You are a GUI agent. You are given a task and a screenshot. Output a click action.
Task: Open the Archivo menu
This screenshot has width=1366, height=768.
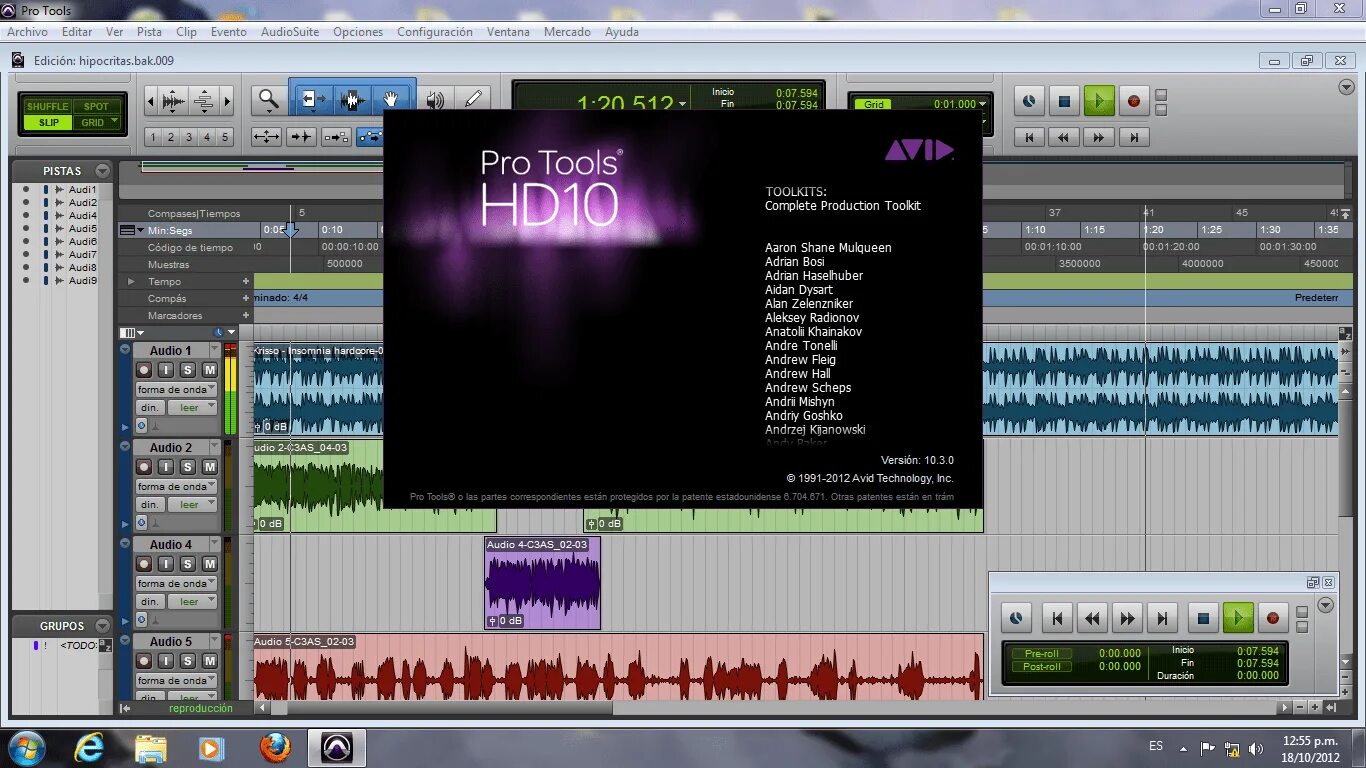[28, 32]
